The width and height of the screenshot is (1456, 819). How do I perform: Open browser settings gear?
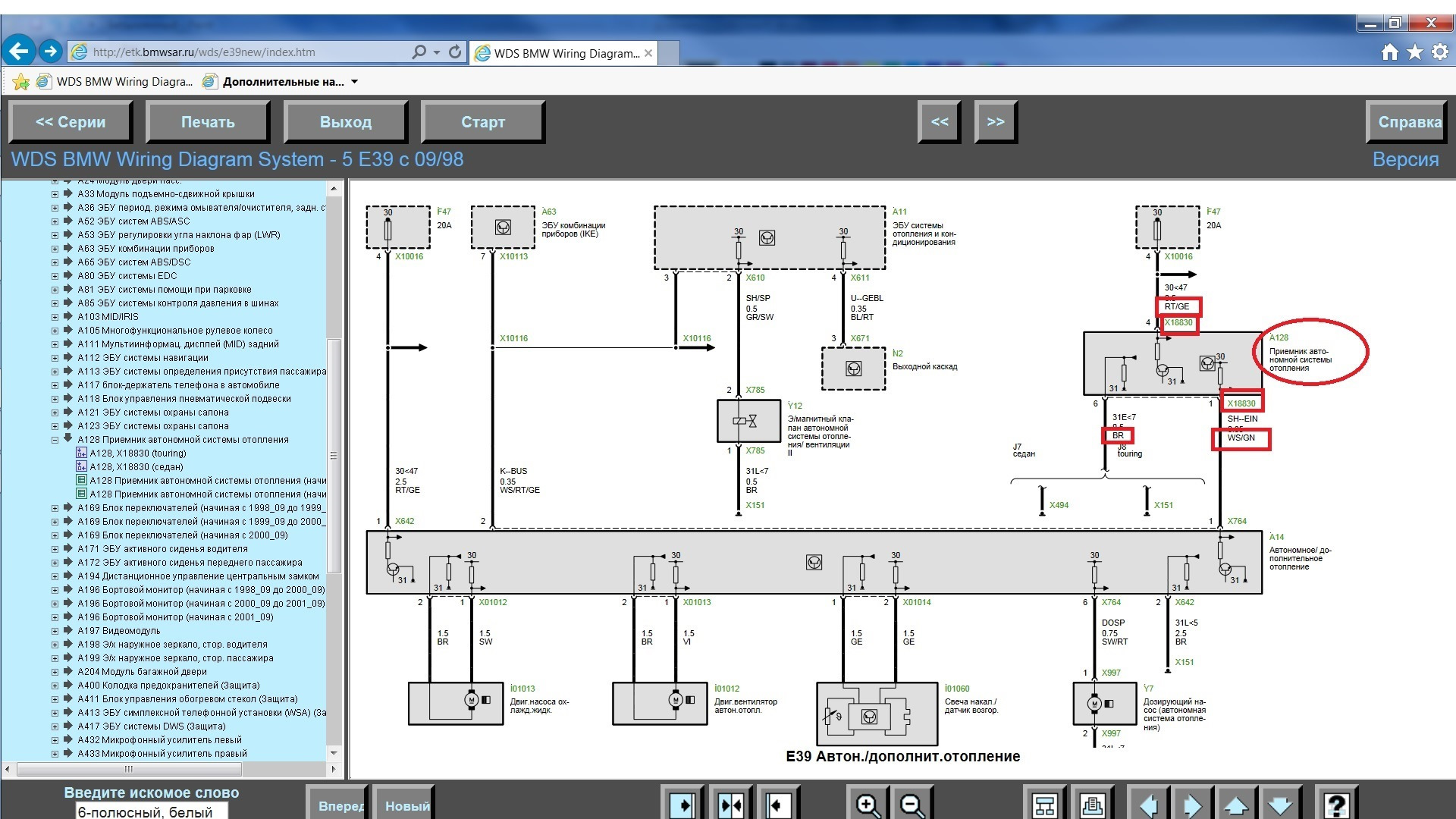[x=1440, y=52]
